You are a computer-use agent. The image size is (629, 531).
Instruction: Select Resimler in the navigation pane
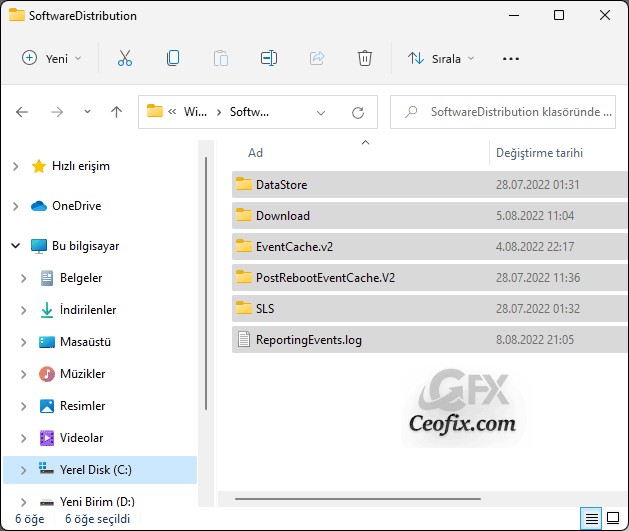tap(83, 405)
